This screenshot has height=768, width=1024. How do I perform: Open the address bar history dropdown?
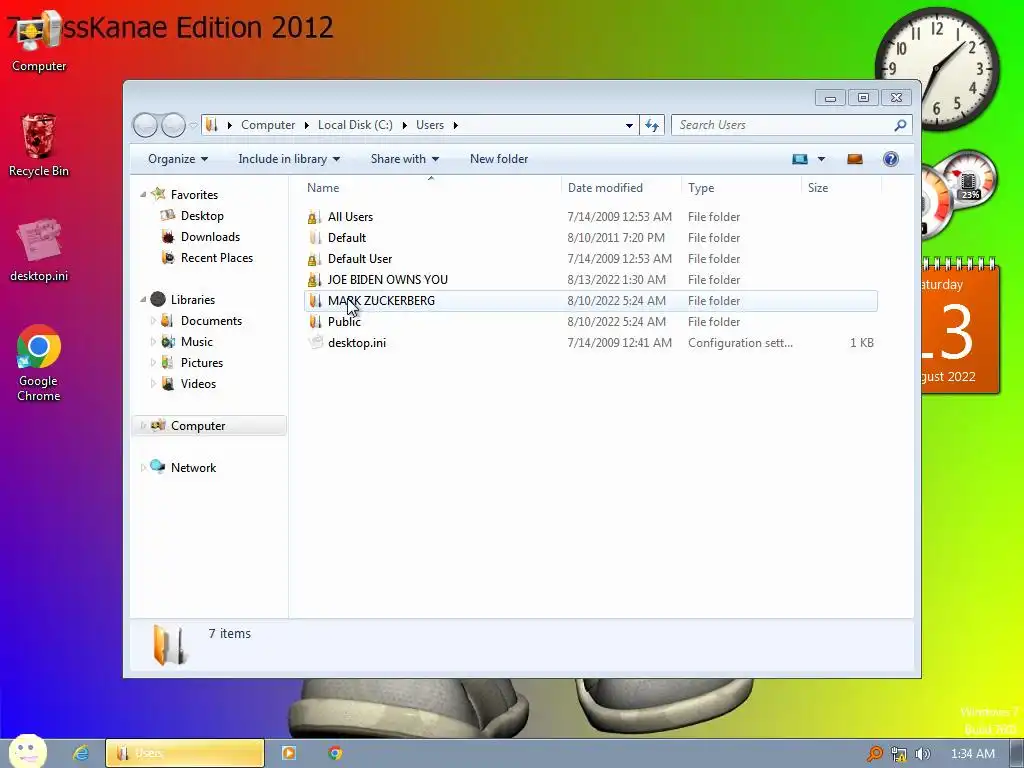click(x=629, y=125)
